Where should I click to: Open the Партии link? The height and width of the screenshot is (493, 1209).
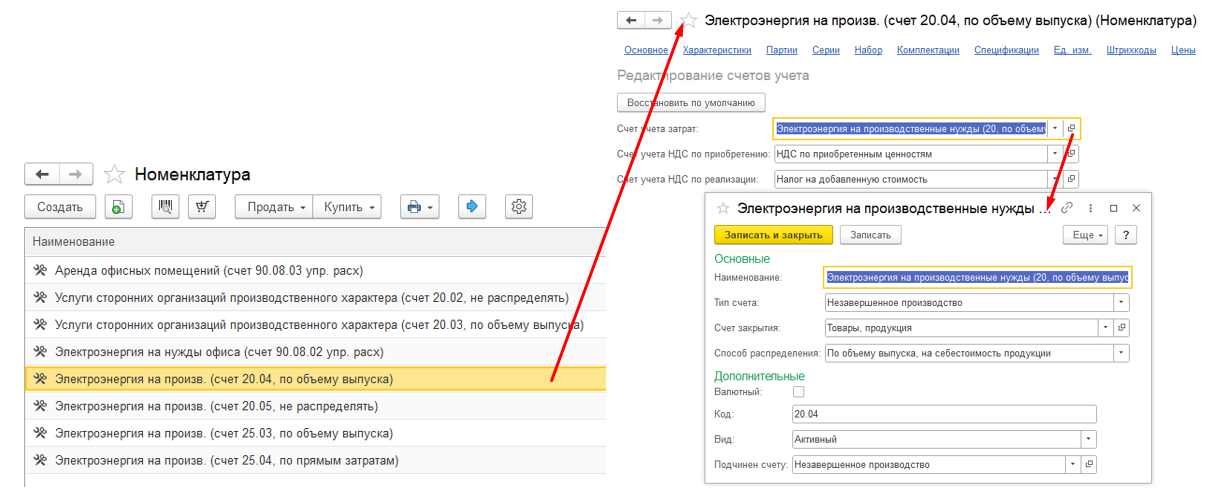(x=782, y=50)
